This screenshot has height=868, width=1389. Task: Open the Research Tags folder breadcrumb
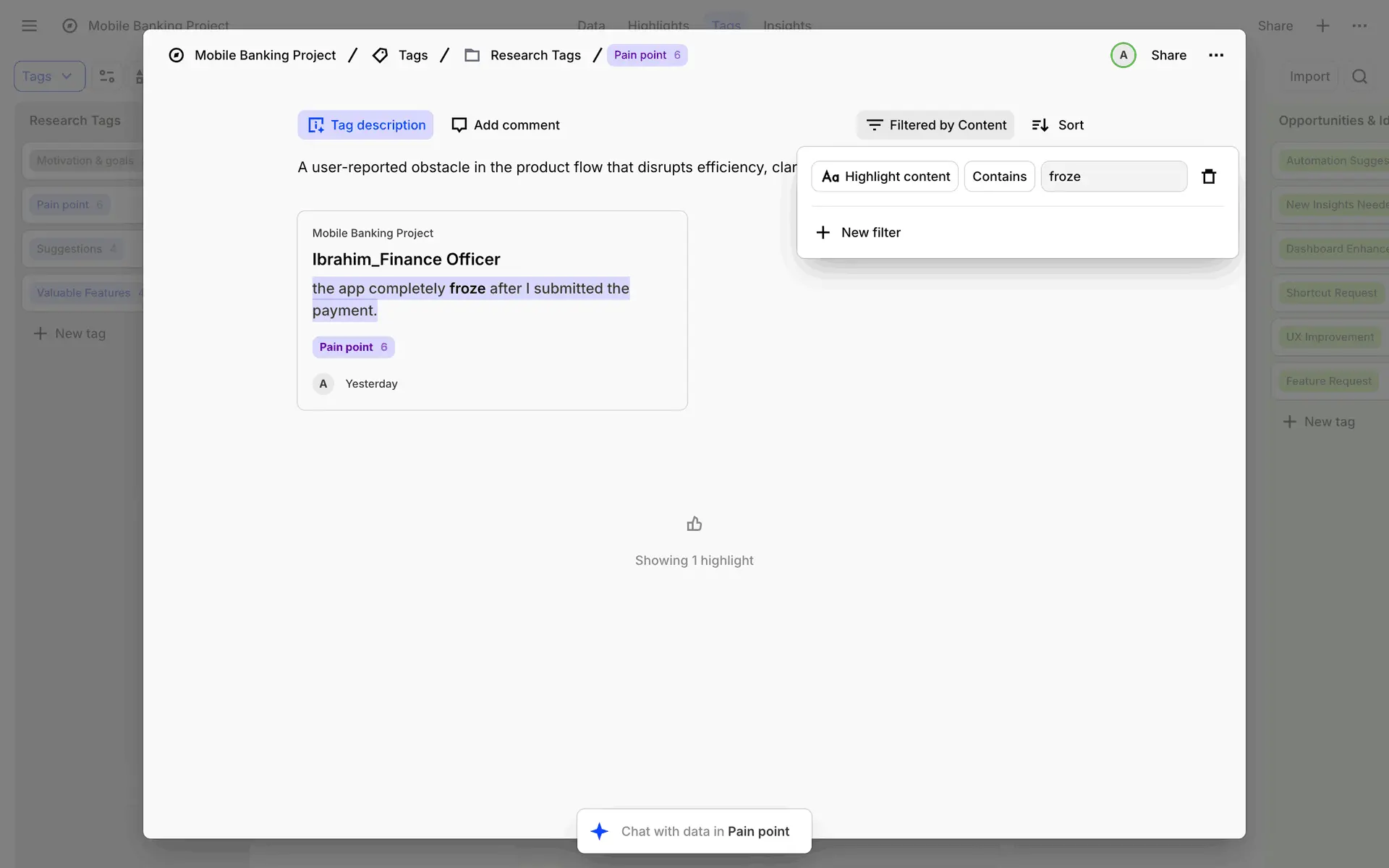(x=535, y=55)
